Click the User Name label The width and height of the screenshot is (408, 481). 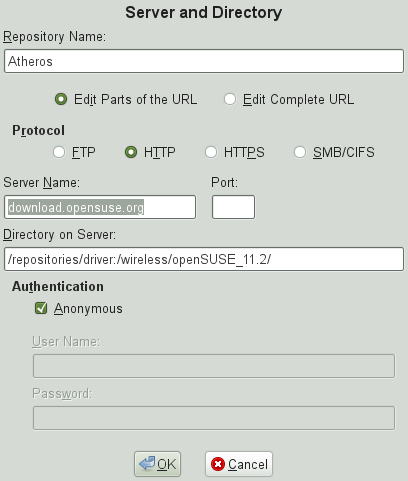click(66, 342)
